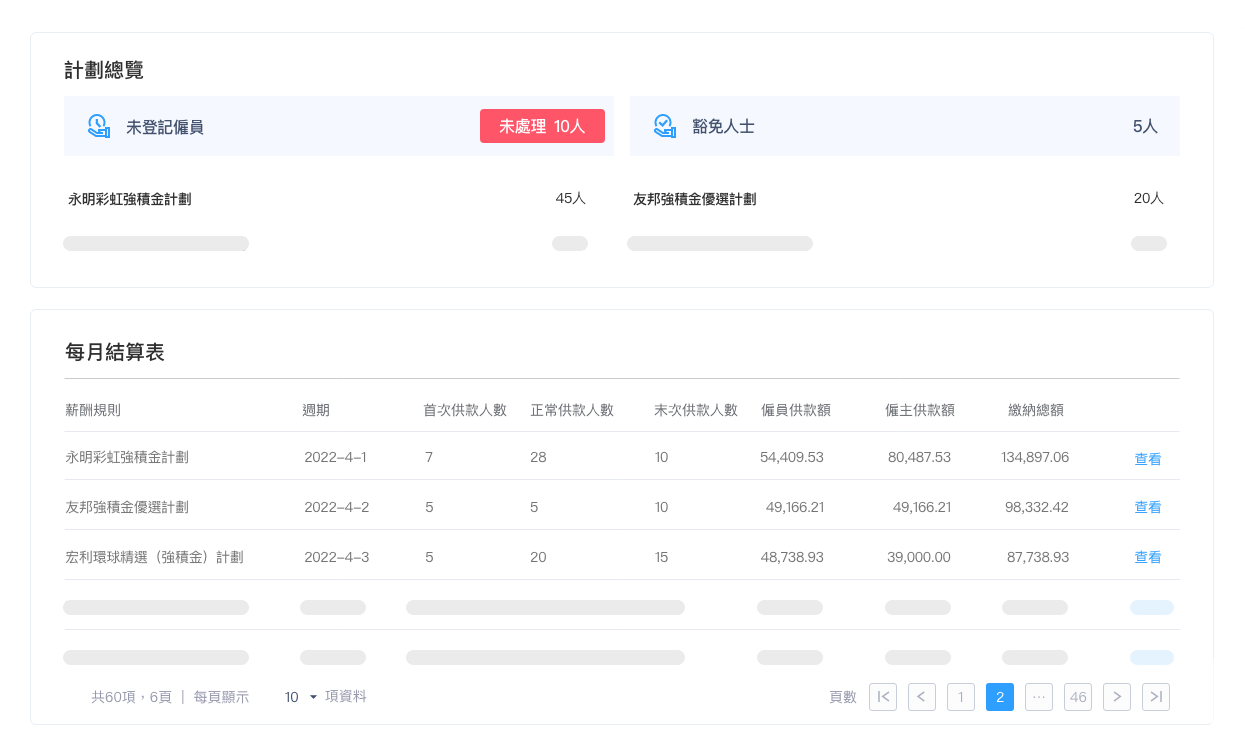This screenshot has width=1245, height=742.
Task: Click the 末次供款人數 column header
Action: [696, 410]
